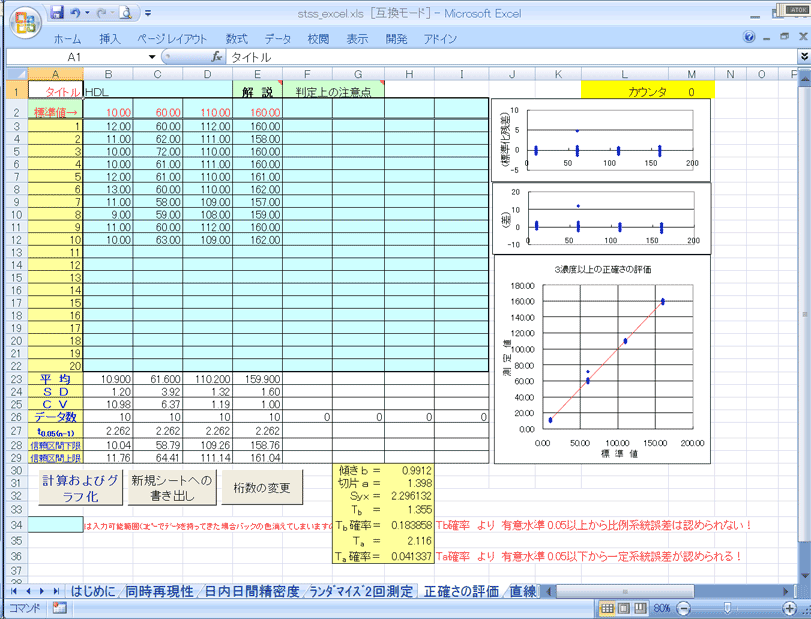Open the 日内日間精密度 sheet tab
811x619 pixels.
click(x=252, y=591)
